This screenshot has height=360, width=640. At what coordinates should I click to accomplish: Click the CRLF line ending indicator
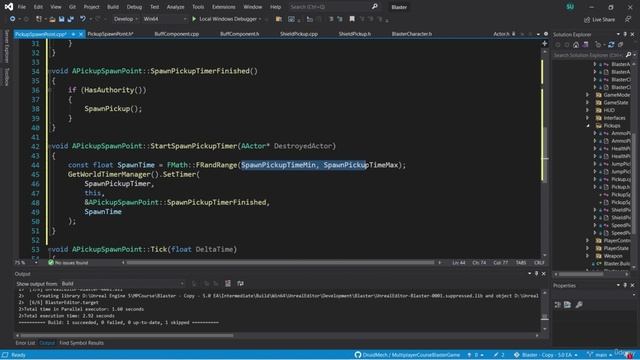(x=539, y=262)
